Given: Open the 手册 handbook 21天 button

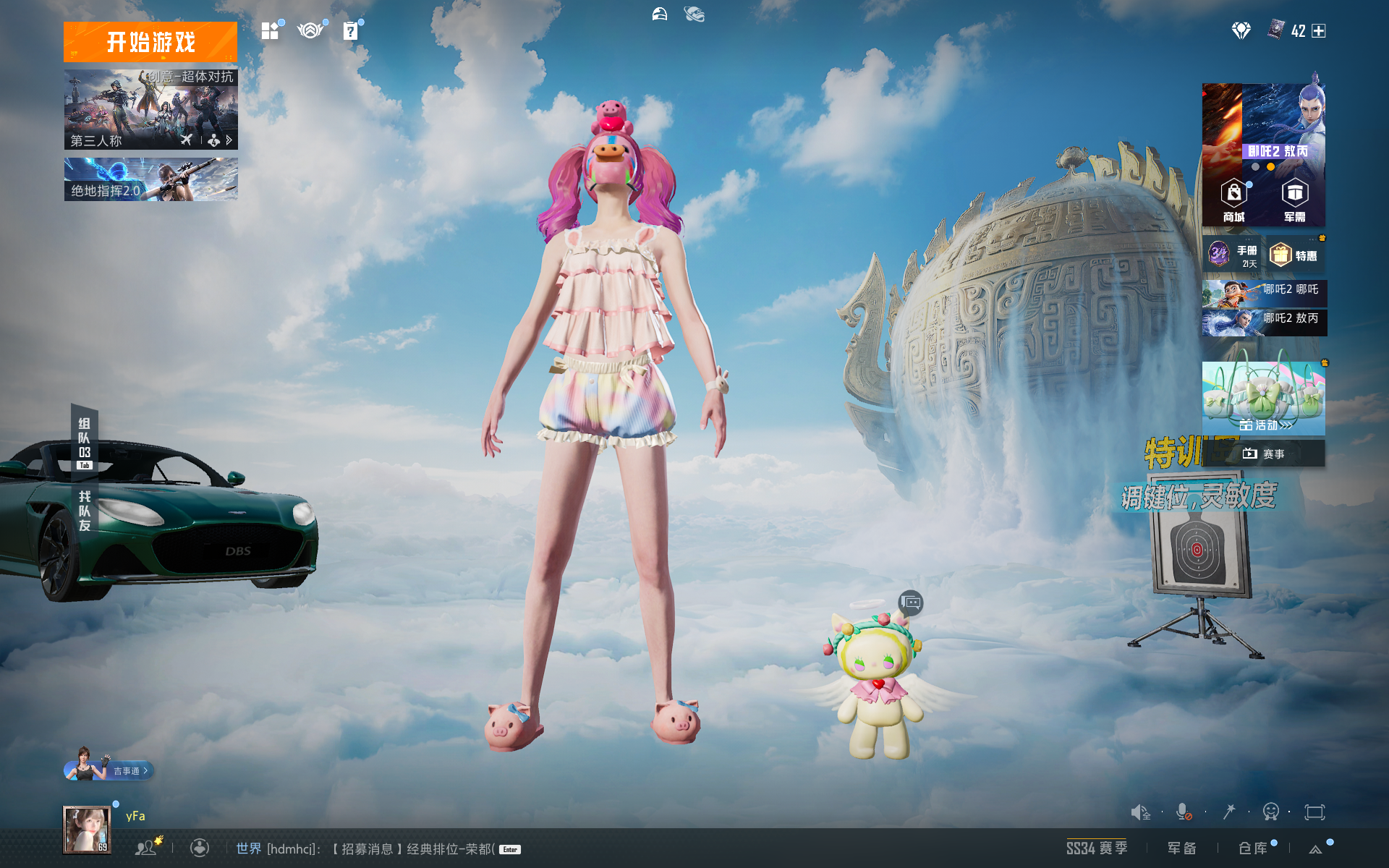Looking at the screenshot, I should pos(1233,255).
